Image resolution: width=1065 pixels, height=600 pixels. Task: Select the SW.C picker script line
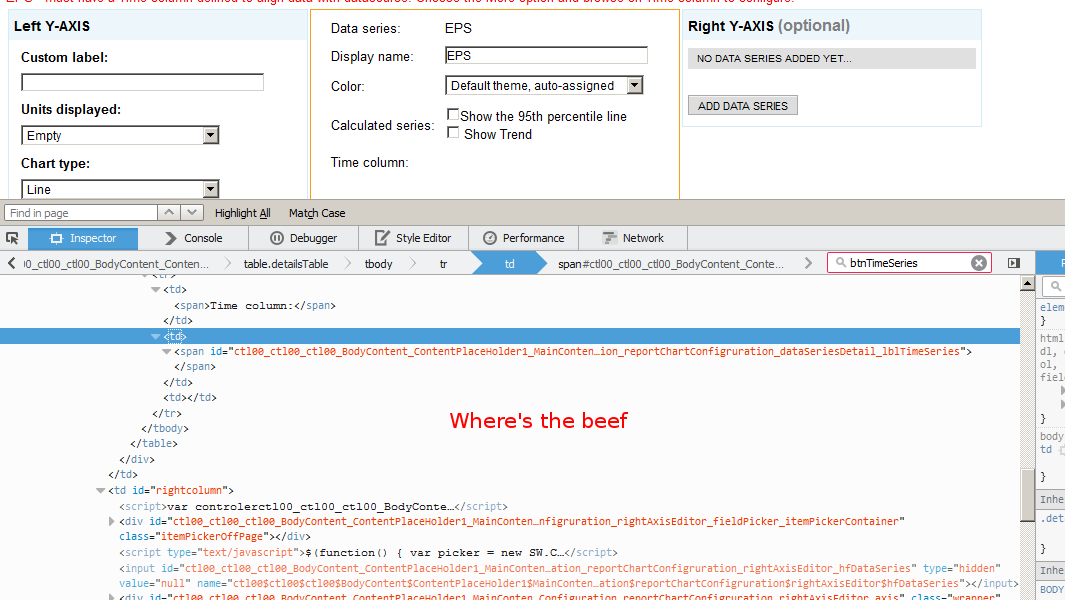point(368,552)
